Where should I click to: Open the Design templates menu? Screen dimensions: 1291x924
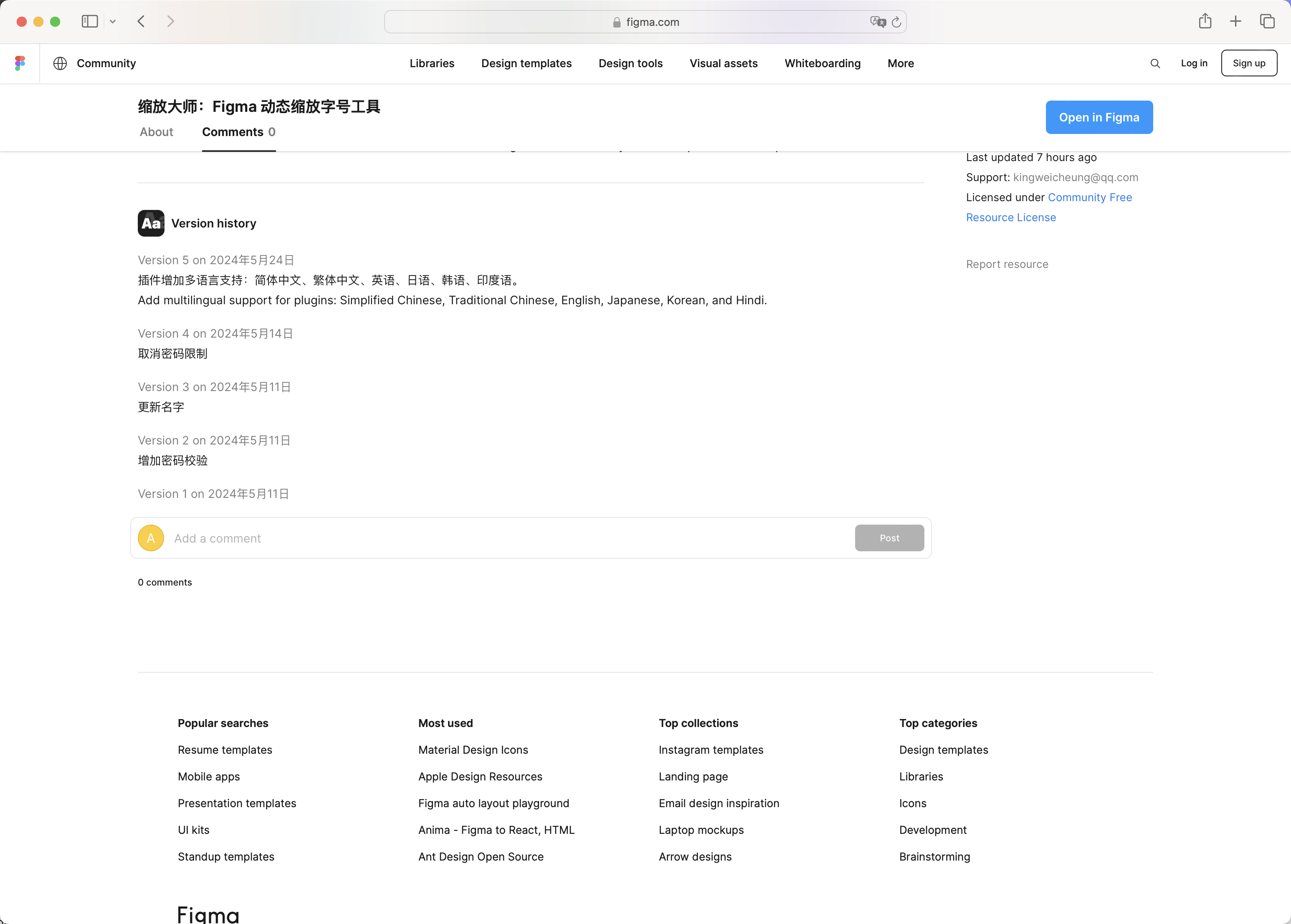527,63
